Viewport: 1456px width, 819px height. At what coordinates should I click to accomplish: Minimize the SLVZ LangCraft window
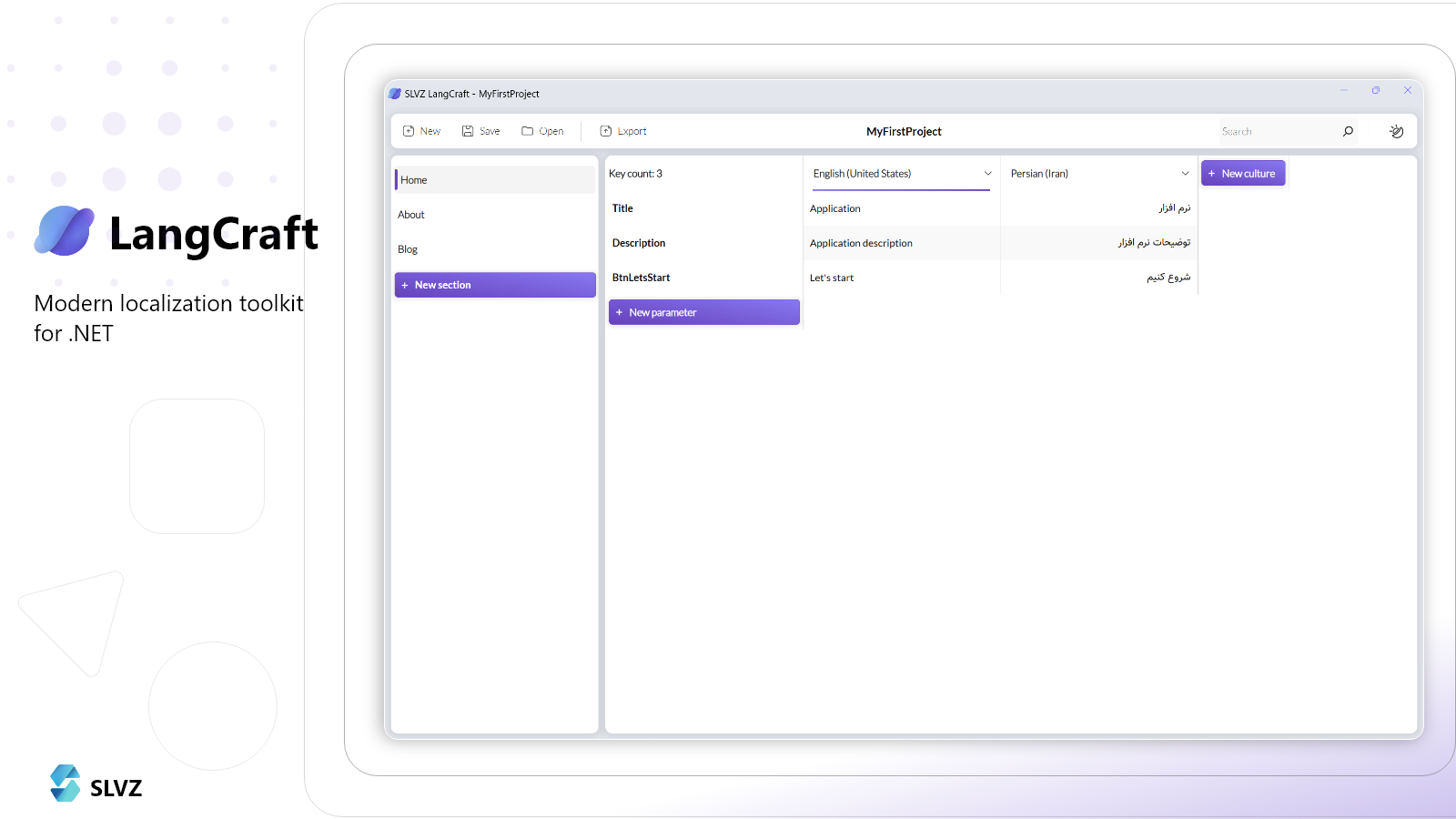[1344, 90]
